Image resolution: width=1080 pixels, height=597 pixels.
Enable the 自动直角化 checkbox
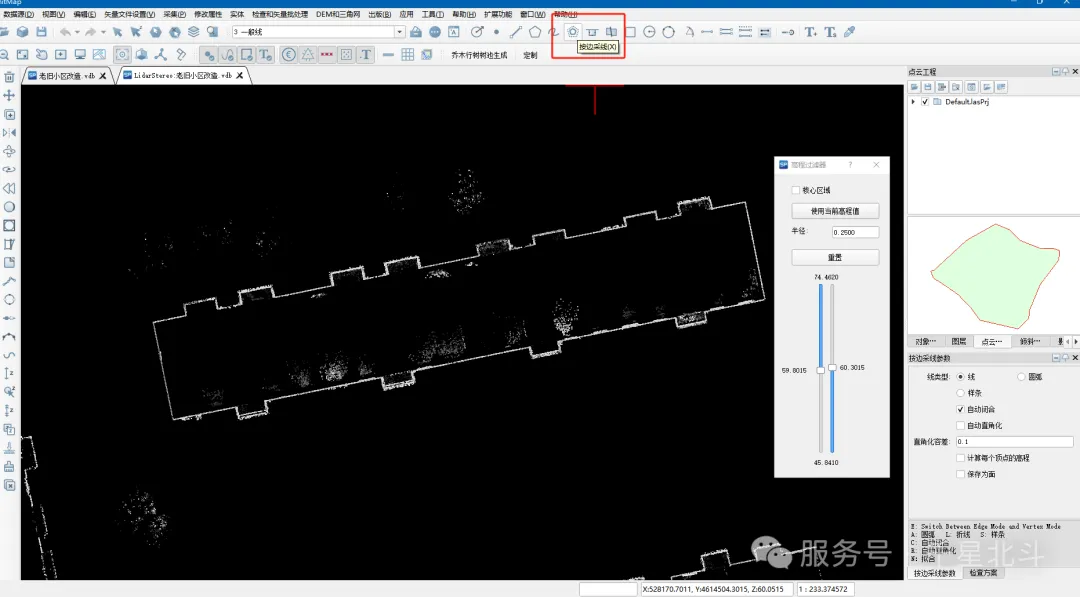pyautogui.click(x=960, y=426)
